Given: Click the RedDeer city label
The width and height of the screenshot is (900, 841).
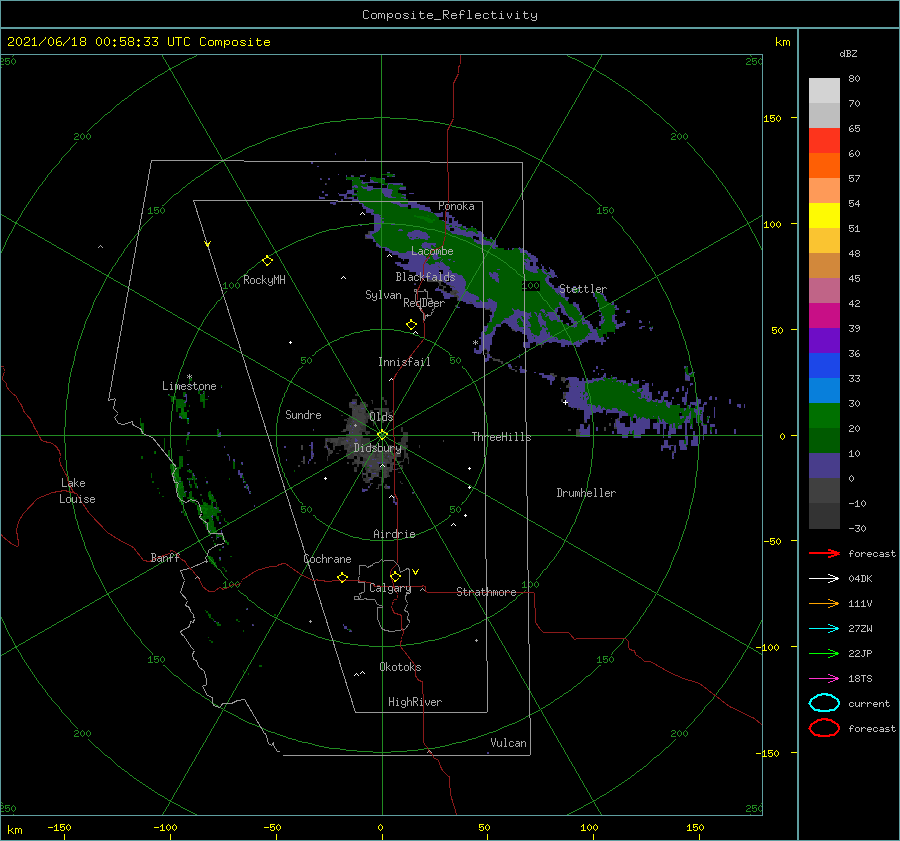Looking at the screenshot, I should point(424,303).
